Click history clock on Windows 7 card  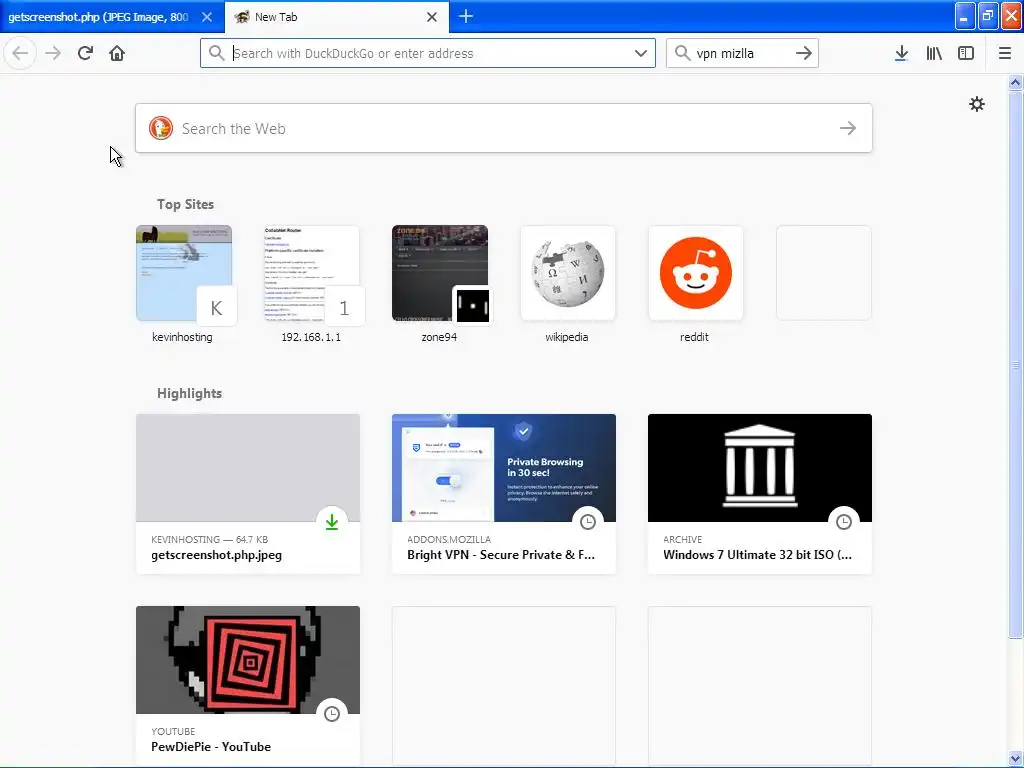pyautogui.click(x=844, y=522)
